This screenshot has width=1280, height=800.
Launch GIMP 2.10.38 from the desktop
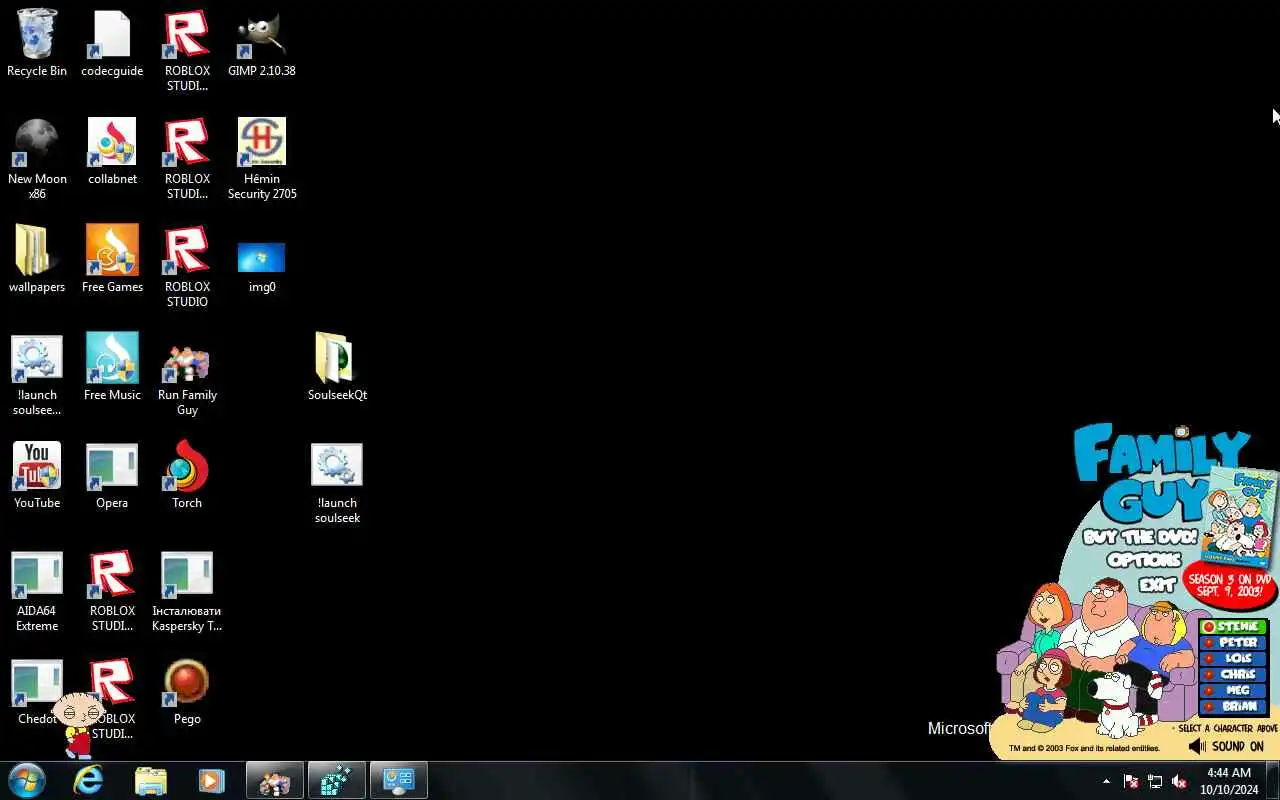(x=262, y=43)
